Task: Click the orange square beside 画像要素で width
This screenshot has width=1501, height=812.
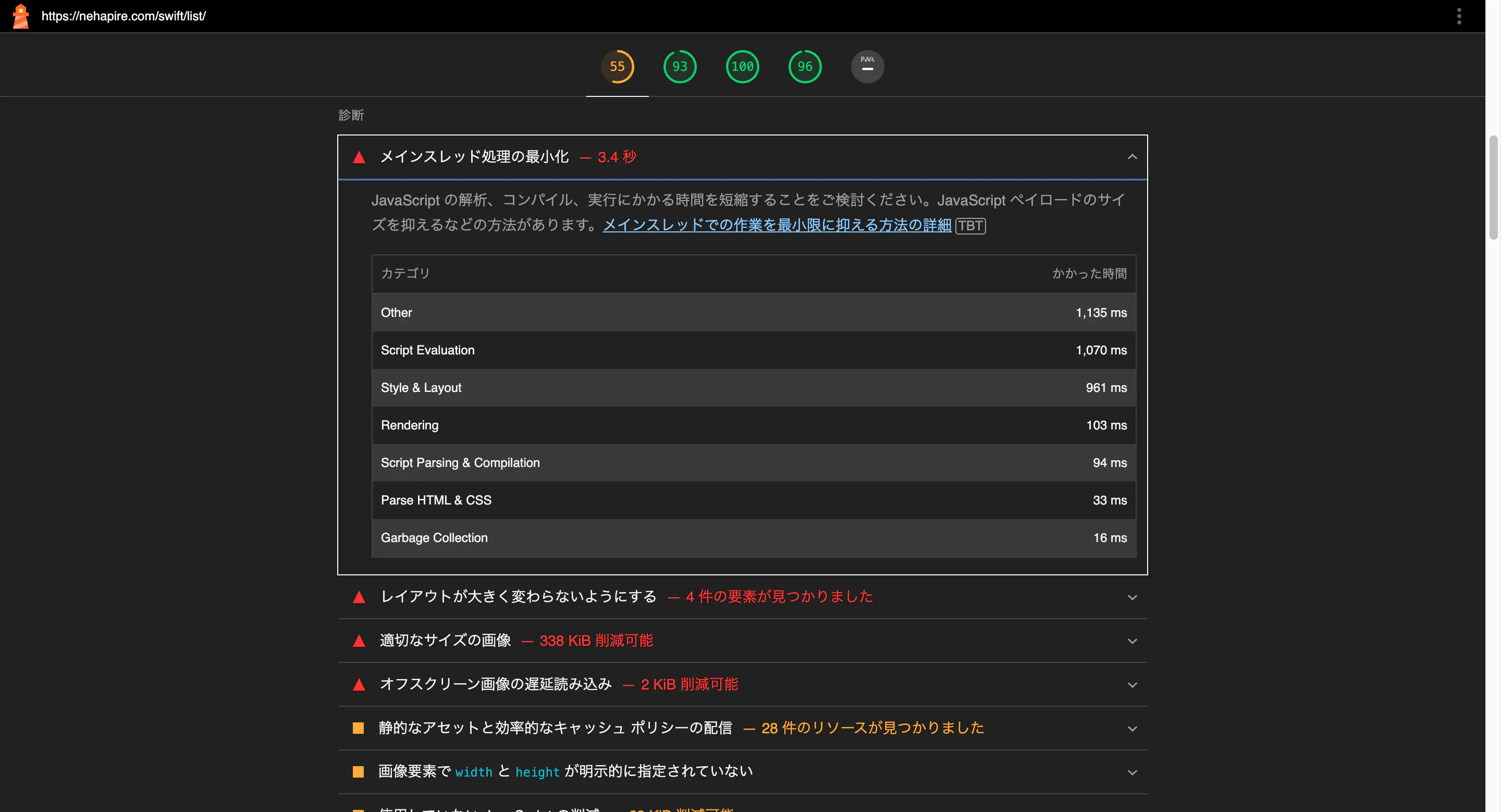Action: pyautogui.click(x=359, y=772)
